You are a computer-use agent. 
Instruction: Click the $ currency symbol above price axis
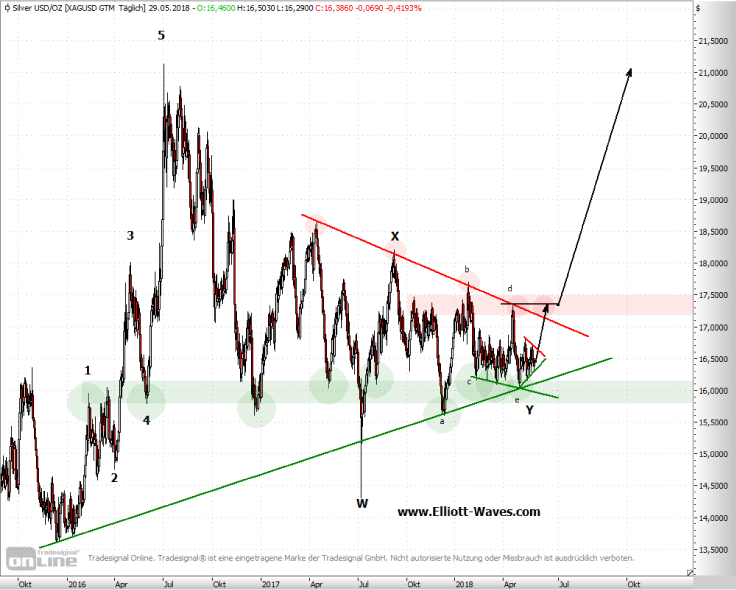(x=697, y=8)
